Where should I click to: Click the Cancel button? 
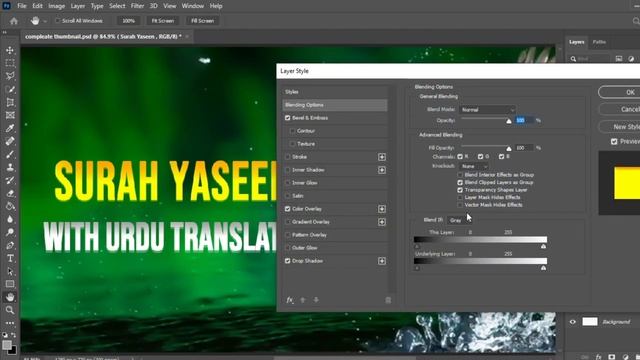(x=619, y=109)
